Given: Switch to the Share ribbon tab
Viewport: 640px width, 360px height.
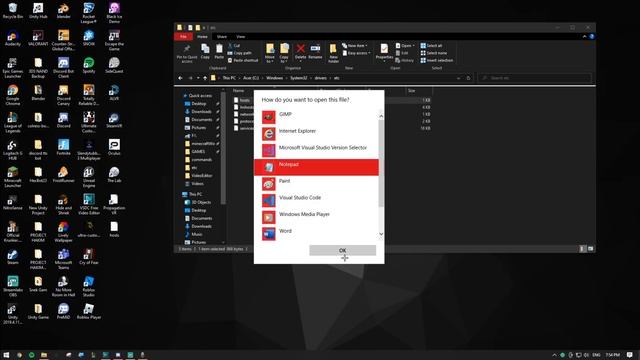Looking at the screenshot, I should [x=222, y=37].
